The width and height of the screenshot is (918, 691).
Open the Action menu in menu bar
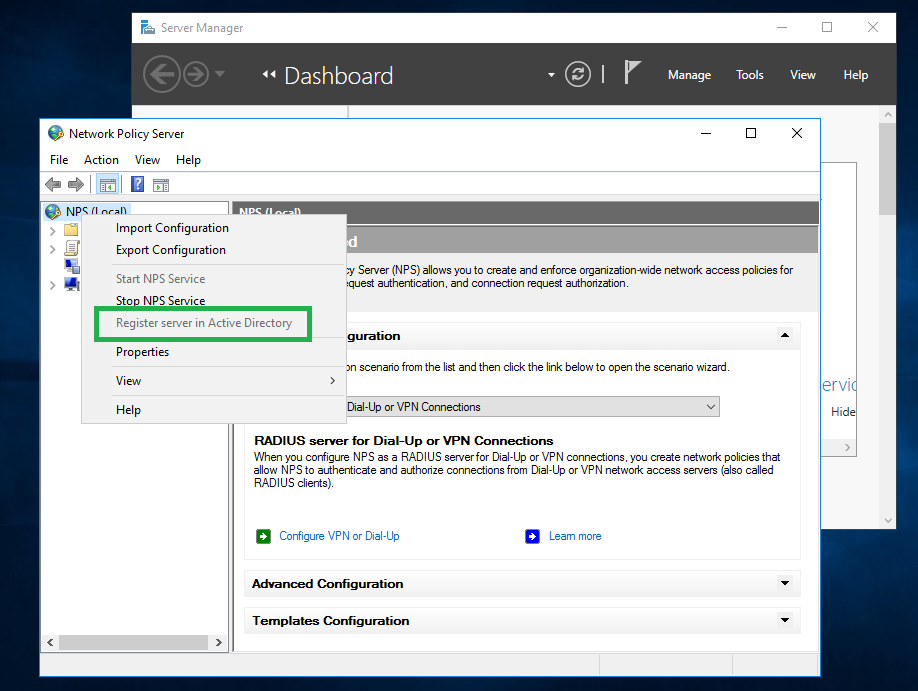point(101,160)
